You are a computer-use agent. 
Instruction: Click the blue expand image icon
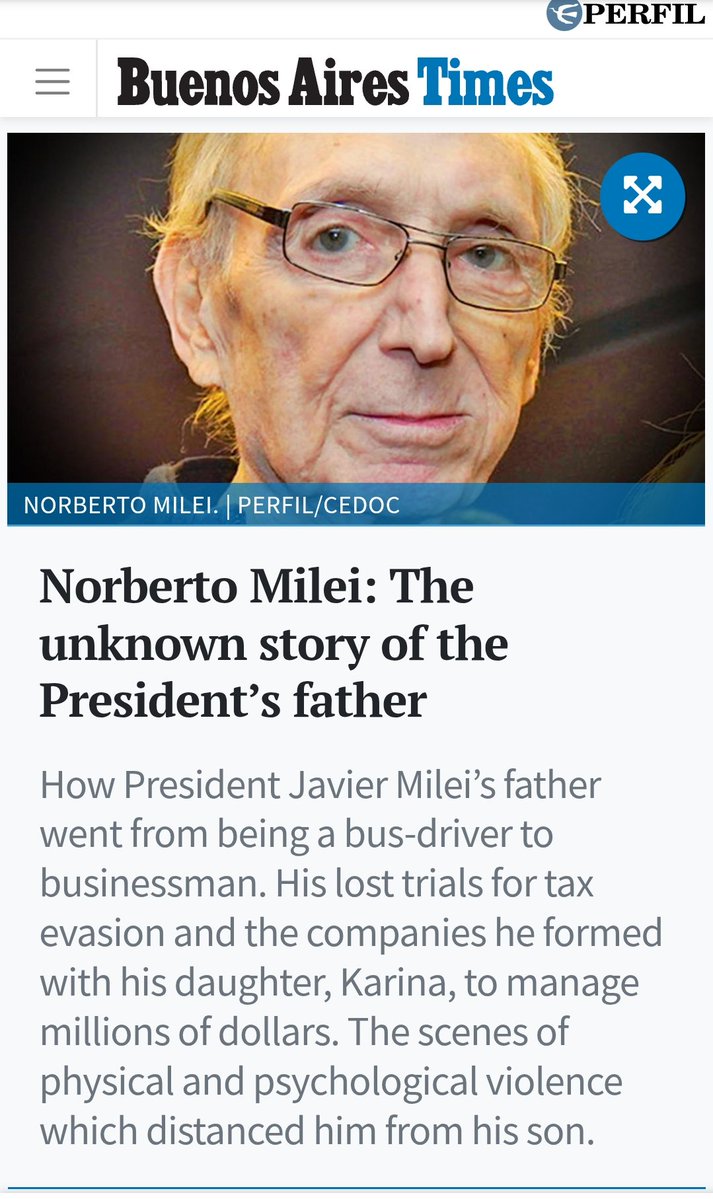(x=642, y=196)
